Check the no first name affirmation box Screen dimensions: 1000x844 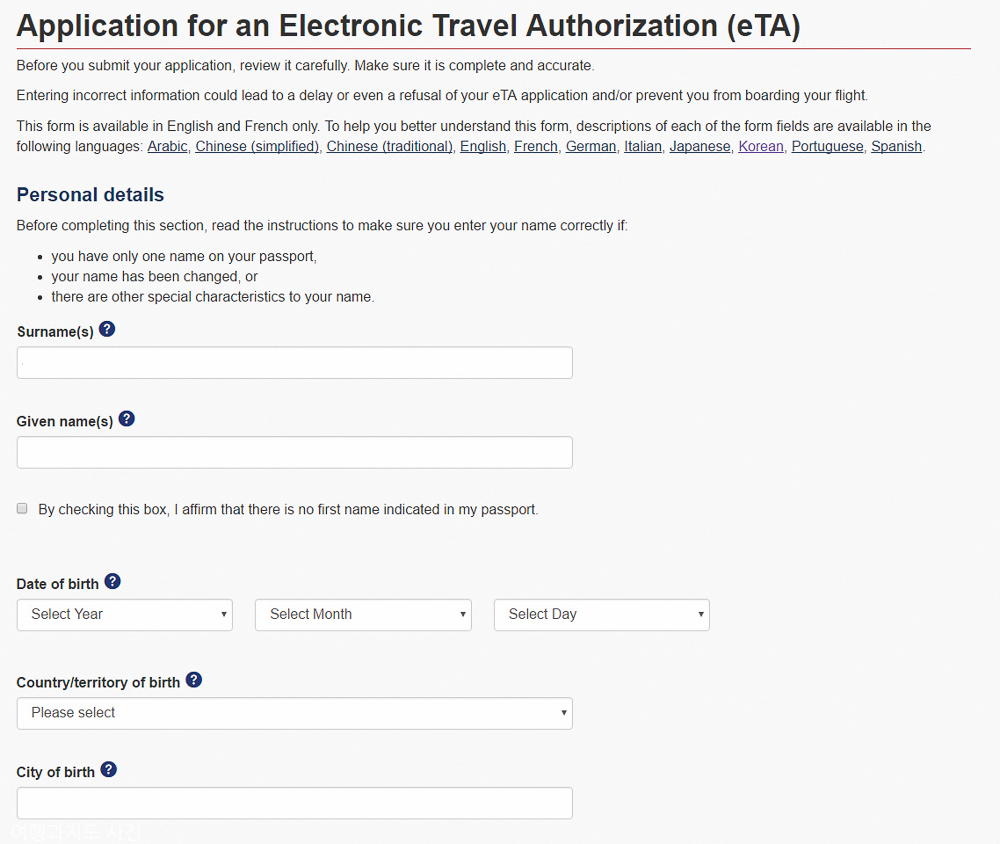[x=22, y=508]
